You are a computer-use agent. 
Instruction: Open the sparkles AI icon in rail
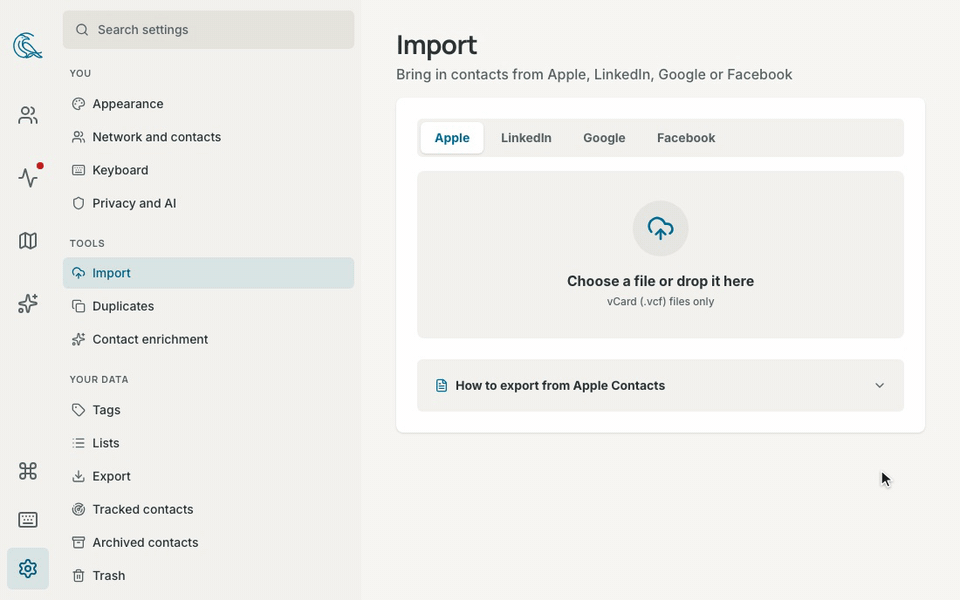(28, 303)
